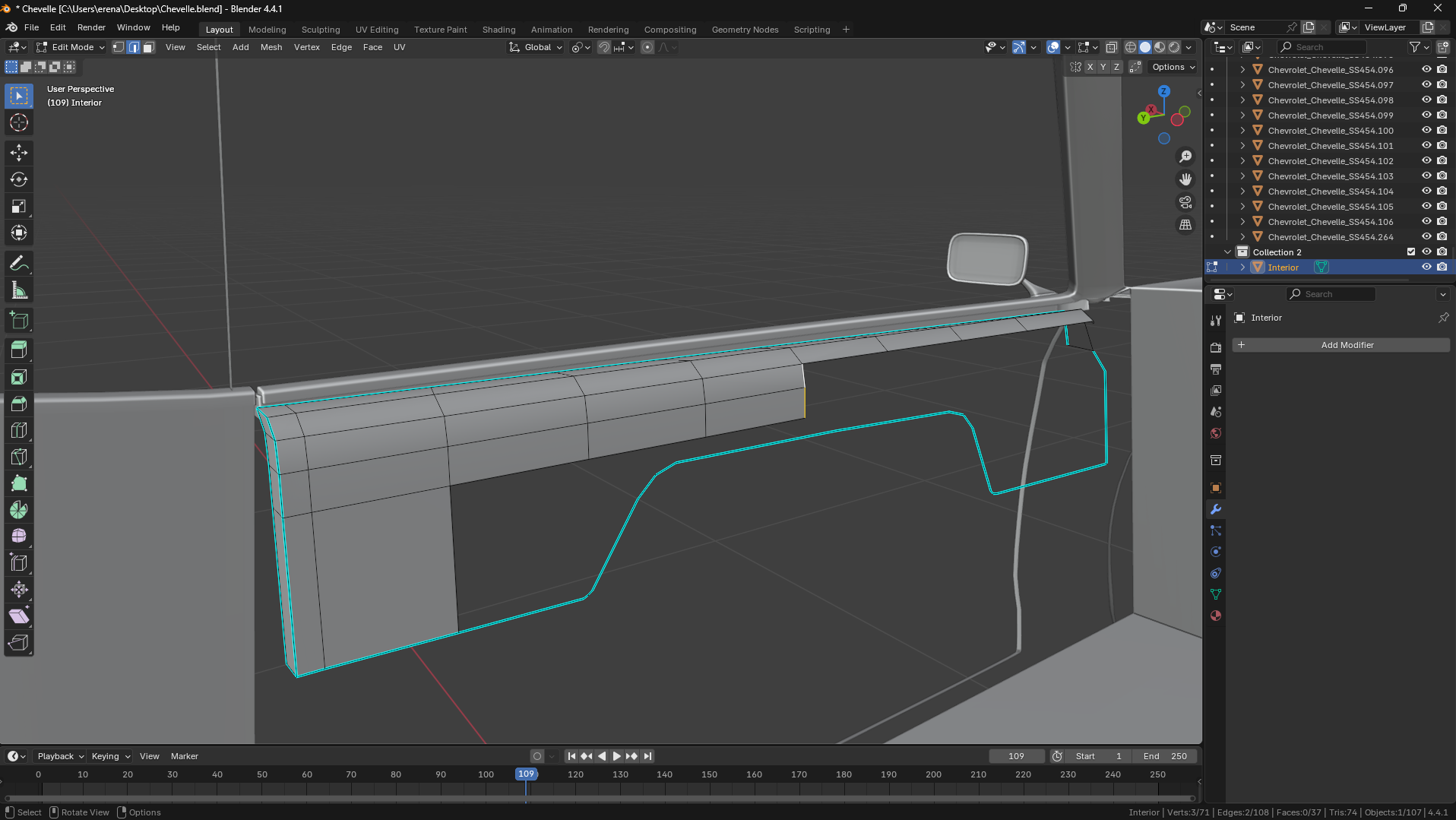
Task: Open the Material properties tab
Action: [x=1216, y=616]
